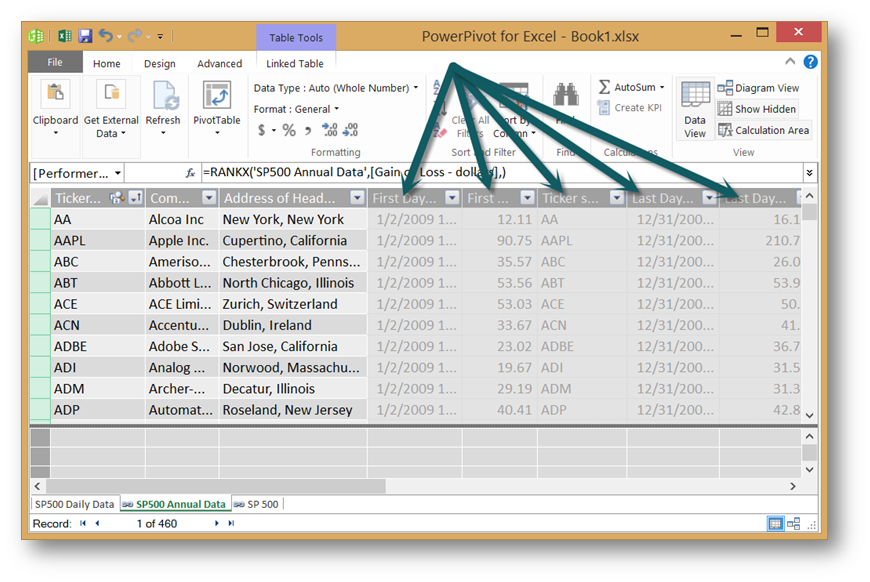Open the Linked Table ribbon tab

pos(295,64)
